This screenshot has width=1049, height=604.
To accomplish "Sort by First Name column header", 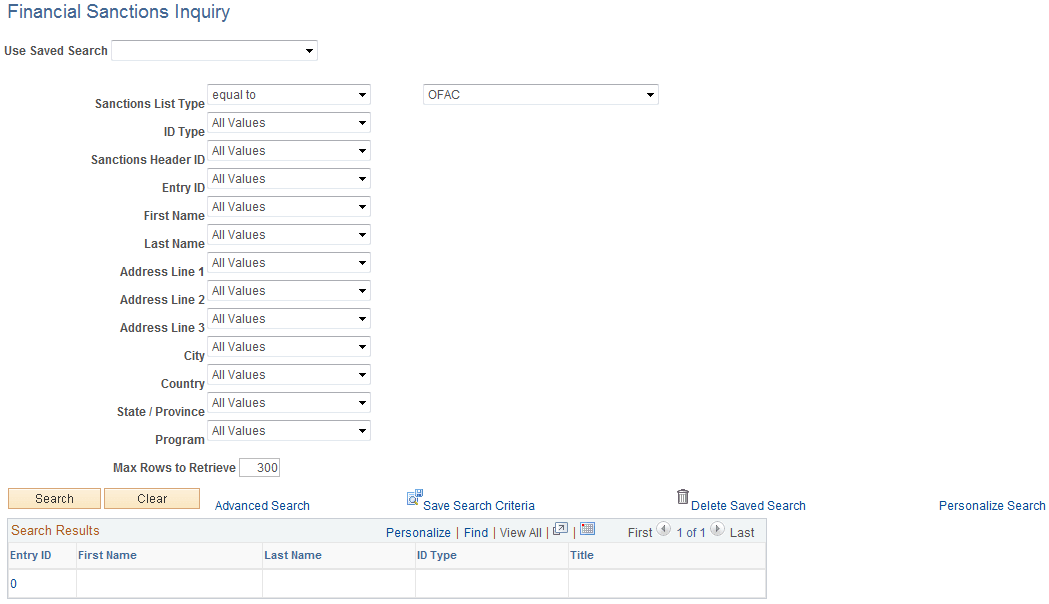I will click(x=107, y=555).
